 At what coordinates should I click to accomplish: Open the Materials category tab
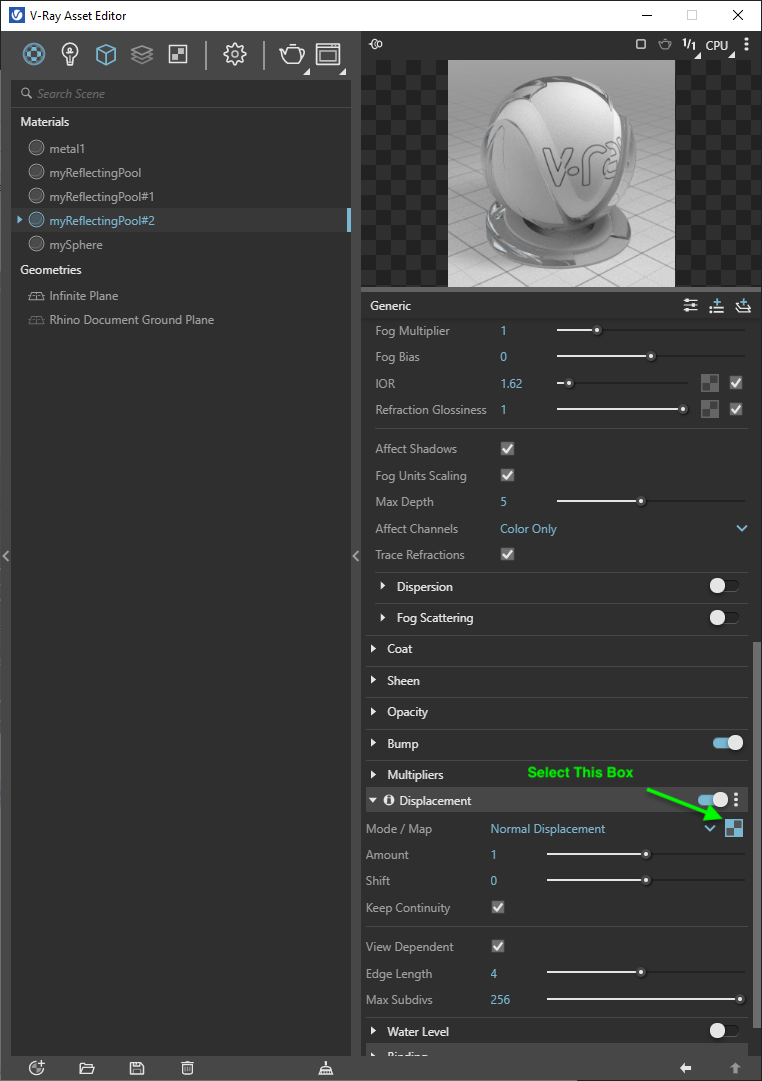(34, 54)
